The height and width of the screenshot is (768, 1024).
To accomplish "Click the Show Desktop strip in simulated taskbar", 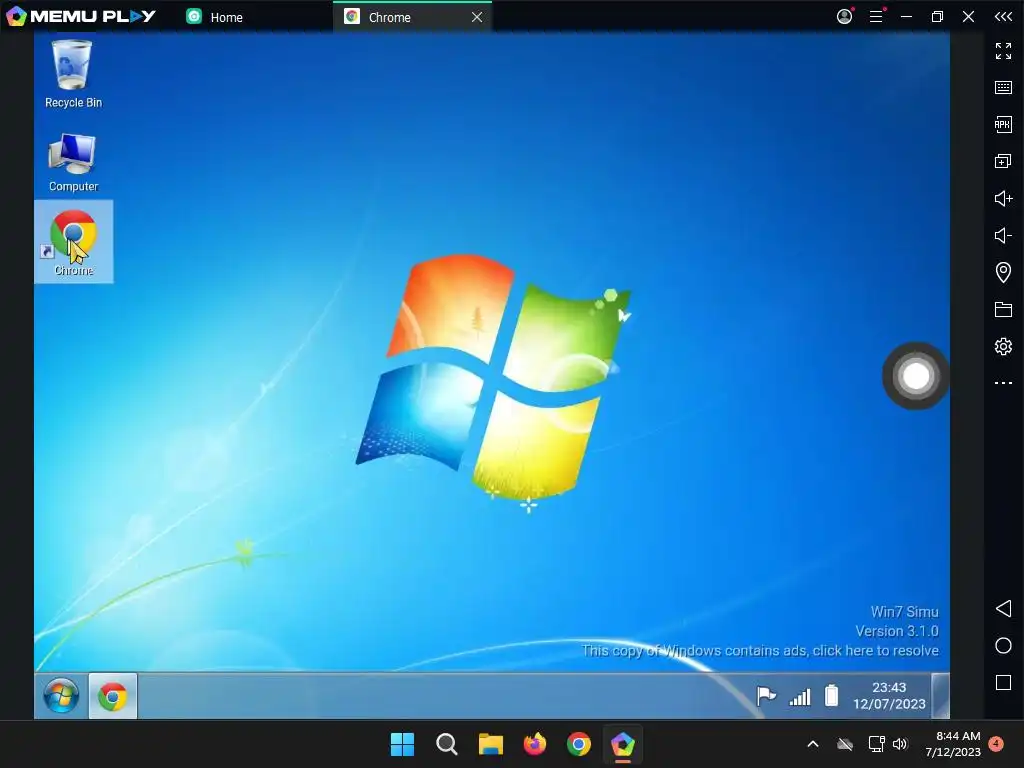I will point(940,696).
